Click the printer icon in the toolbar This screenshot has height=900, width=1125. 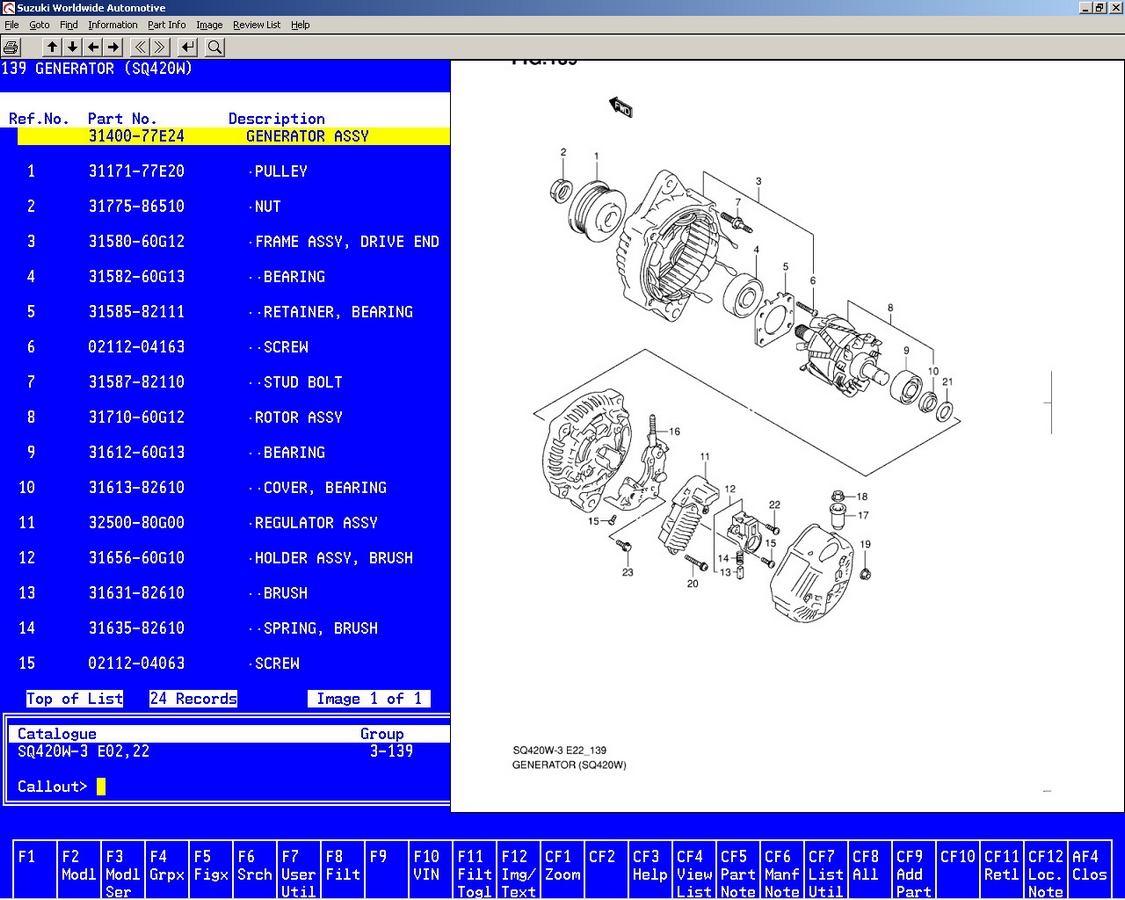tap(11, 47)
